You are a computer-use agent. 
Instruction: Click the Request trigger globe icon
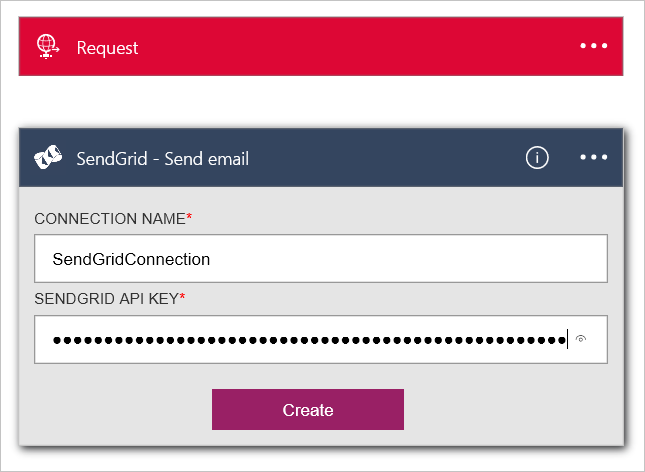coord(48,46)
